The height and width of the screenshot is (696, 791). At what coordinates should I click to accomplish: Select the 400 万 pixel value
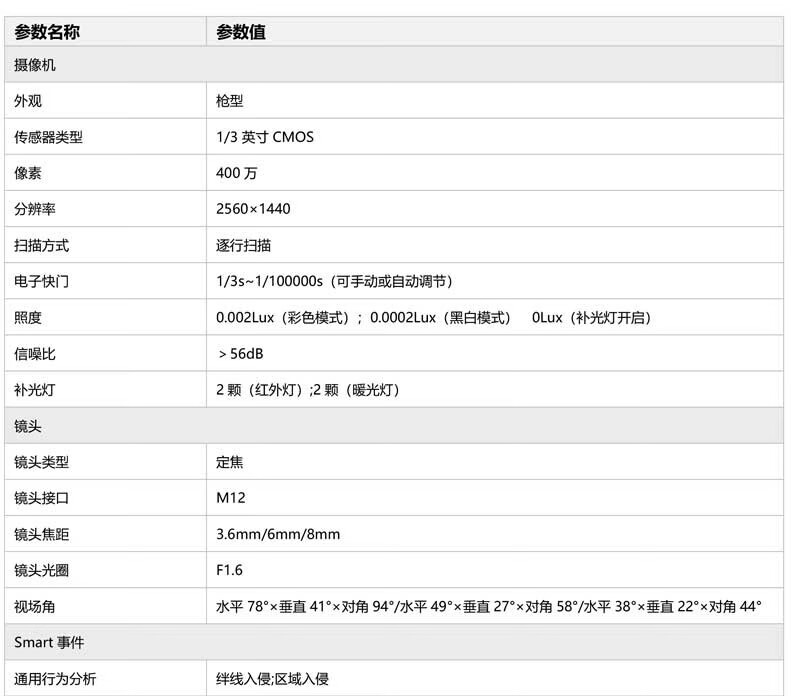coord(237,173)
